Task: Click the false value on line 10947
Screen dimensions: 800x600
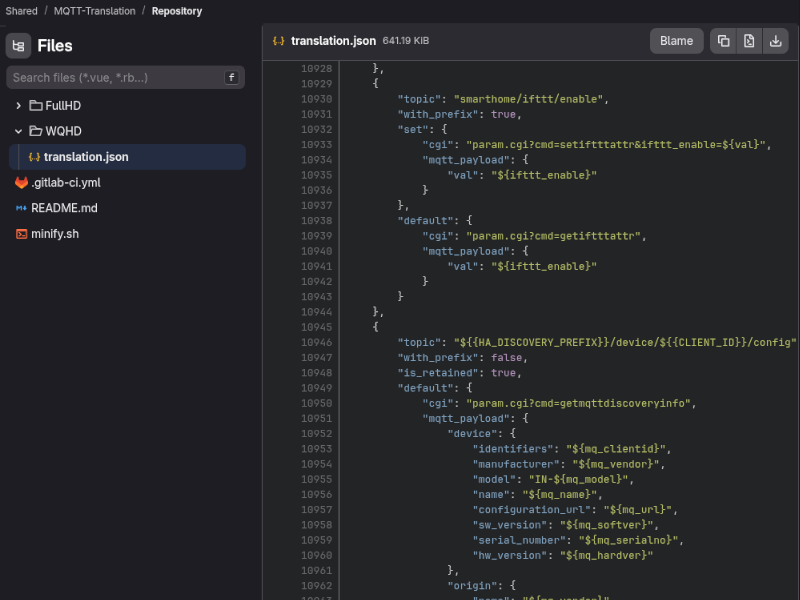Action: pos(506,358)
